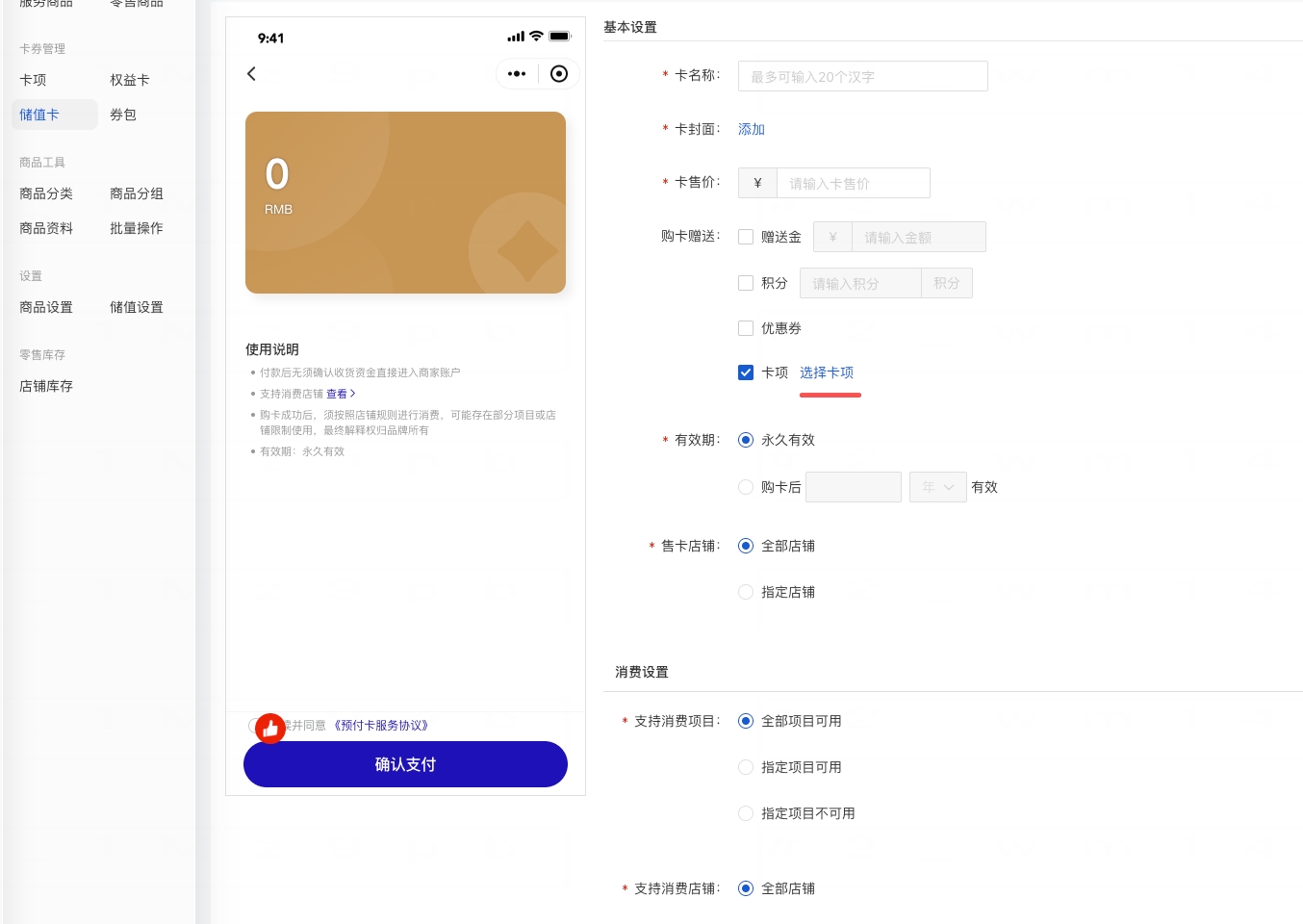Screen dimensions: 1303x924
Task: Click the 消费设置 section heading
Action: 642,672
